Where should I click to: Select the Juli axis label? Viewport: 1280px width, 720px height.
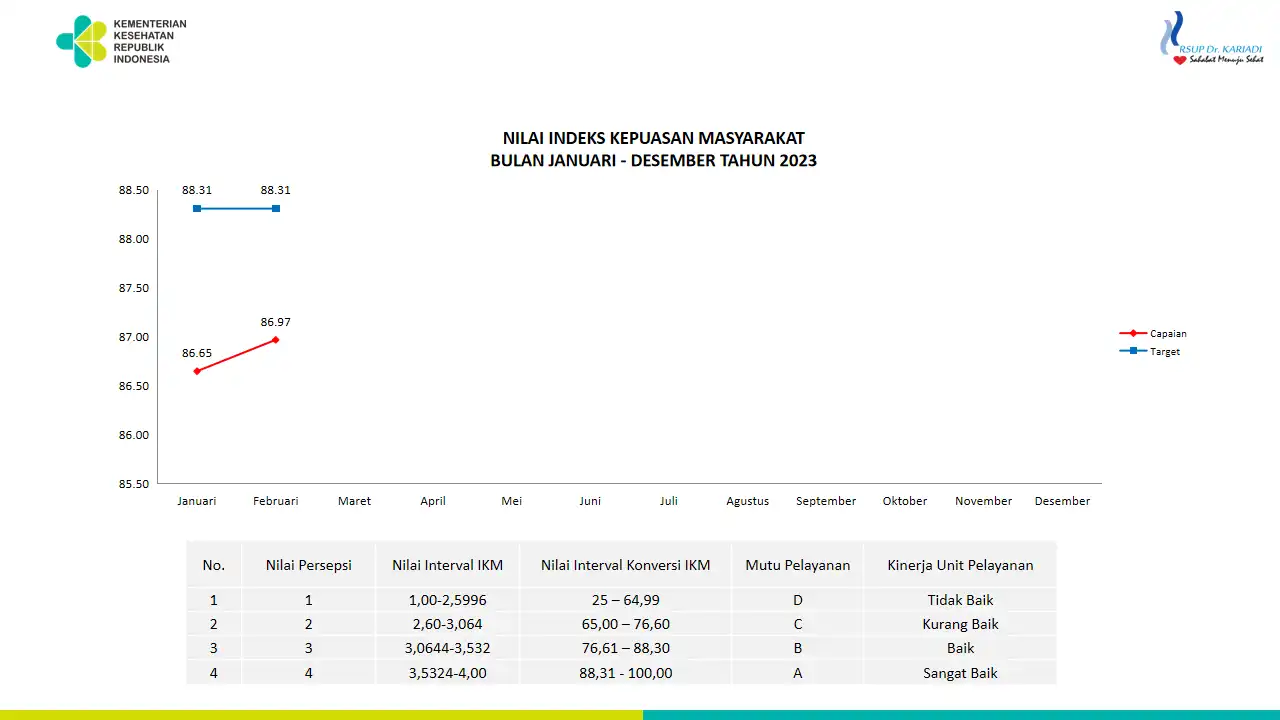[x=669, y=501]
